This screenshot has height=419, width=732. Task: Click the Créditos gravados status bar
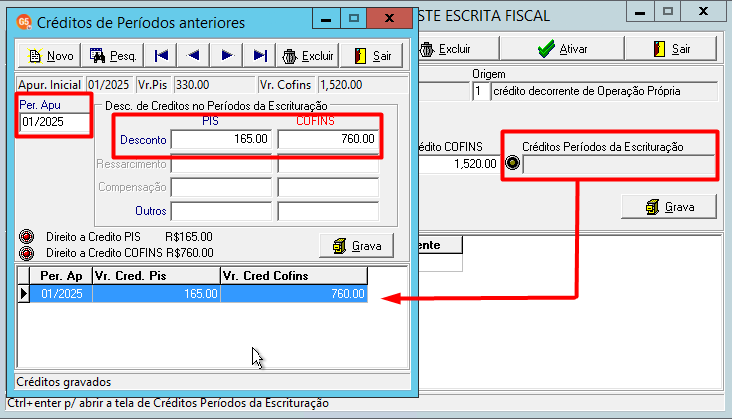[212, 382]
